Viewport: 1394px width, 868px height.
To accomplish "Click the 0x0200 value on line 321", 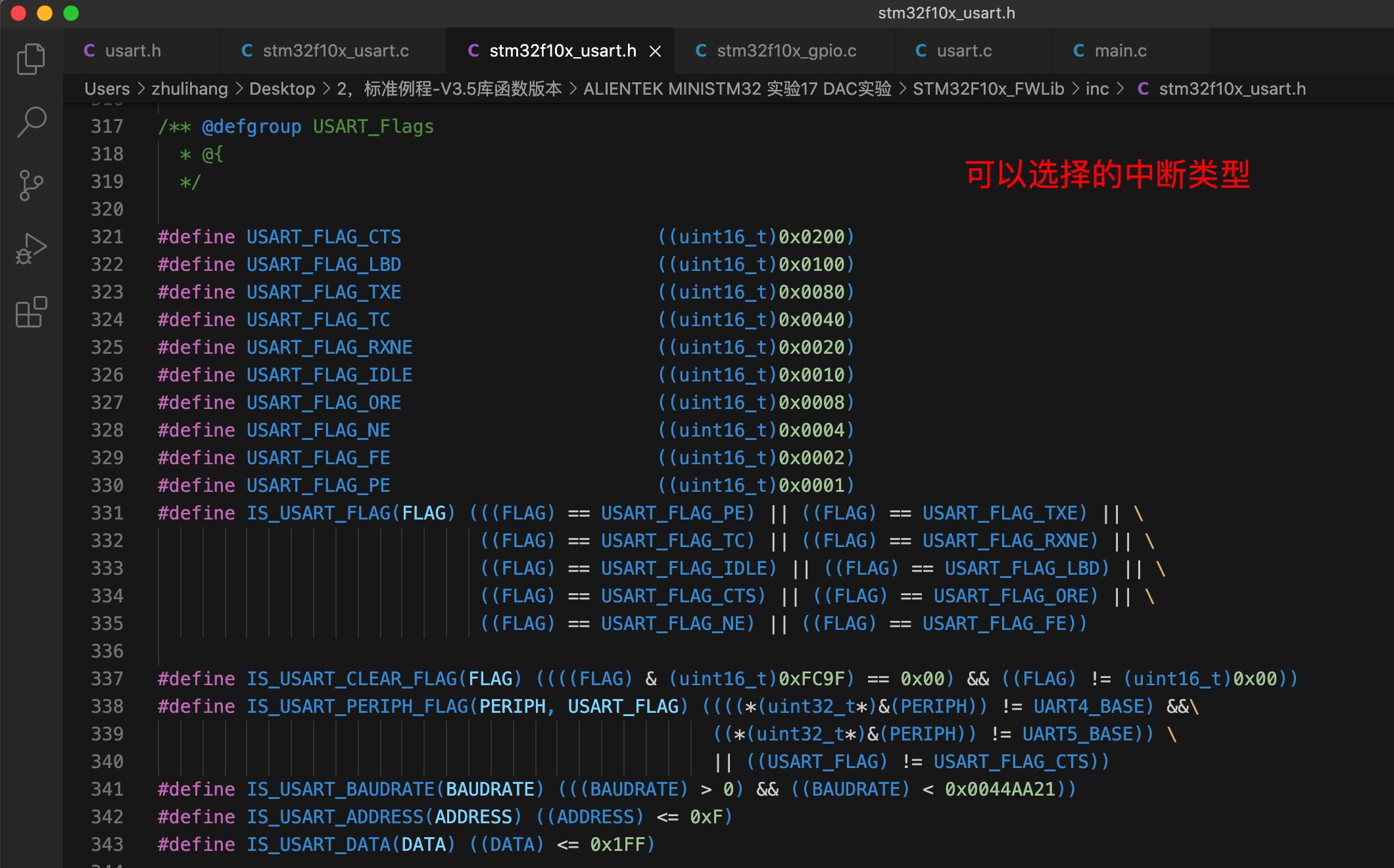I will (811, 237).
